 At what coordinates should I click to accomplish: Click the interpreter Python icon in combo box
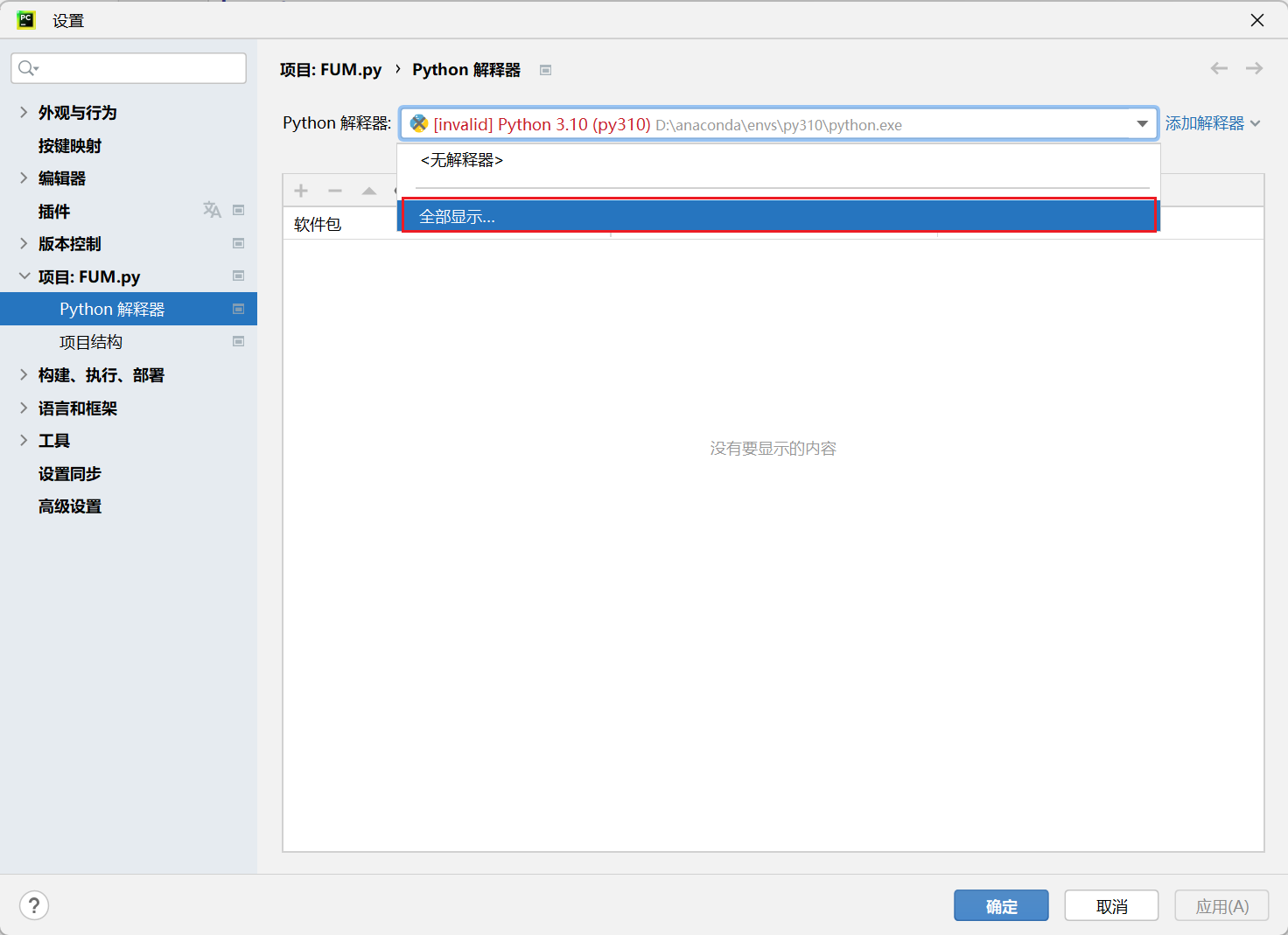tap(419, 124)
